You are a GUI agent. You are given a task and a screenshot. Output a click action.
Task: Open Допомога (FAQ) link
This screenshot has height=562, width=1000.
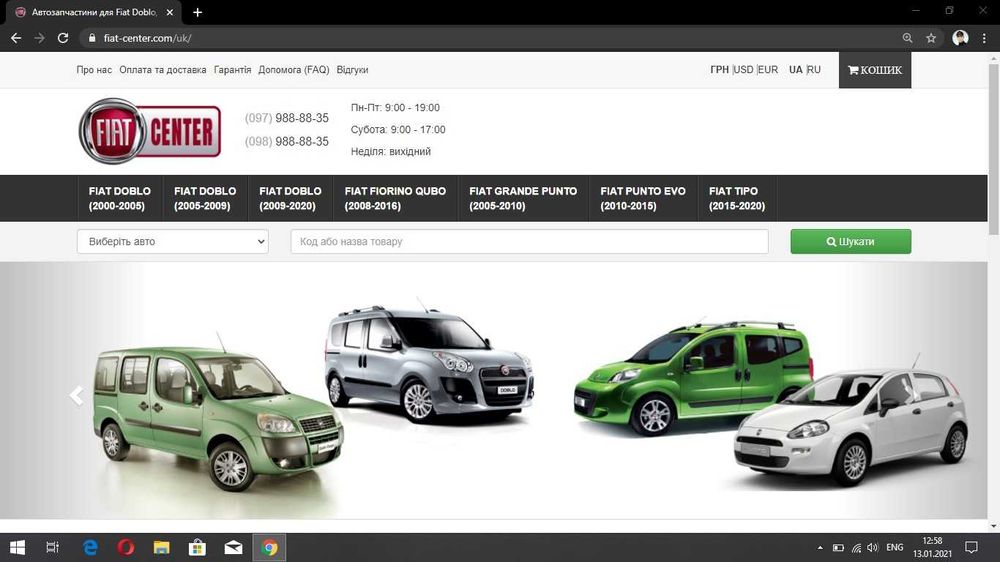tap(293, 70)
